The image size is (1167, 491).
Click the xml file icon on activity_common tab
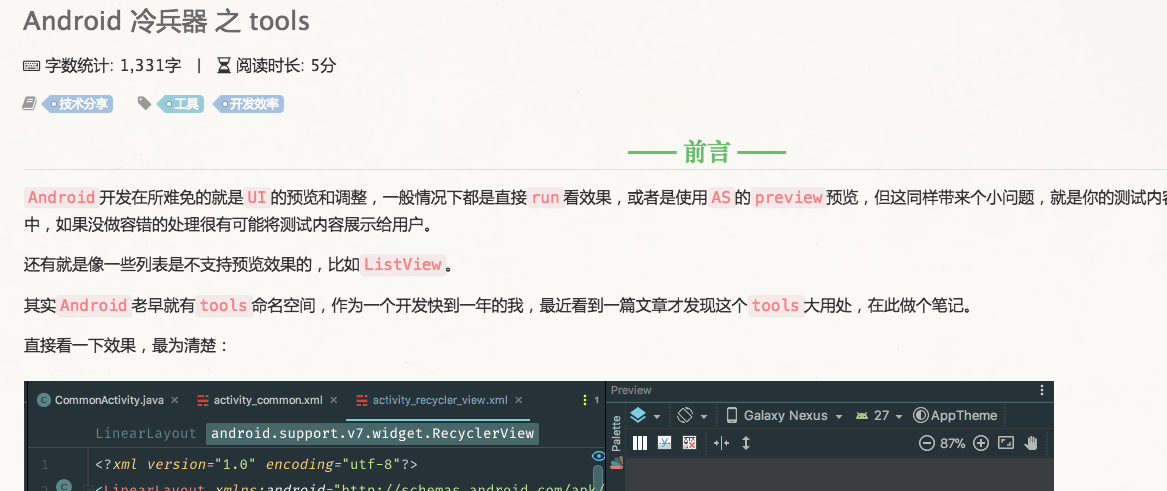coord(202,400)
